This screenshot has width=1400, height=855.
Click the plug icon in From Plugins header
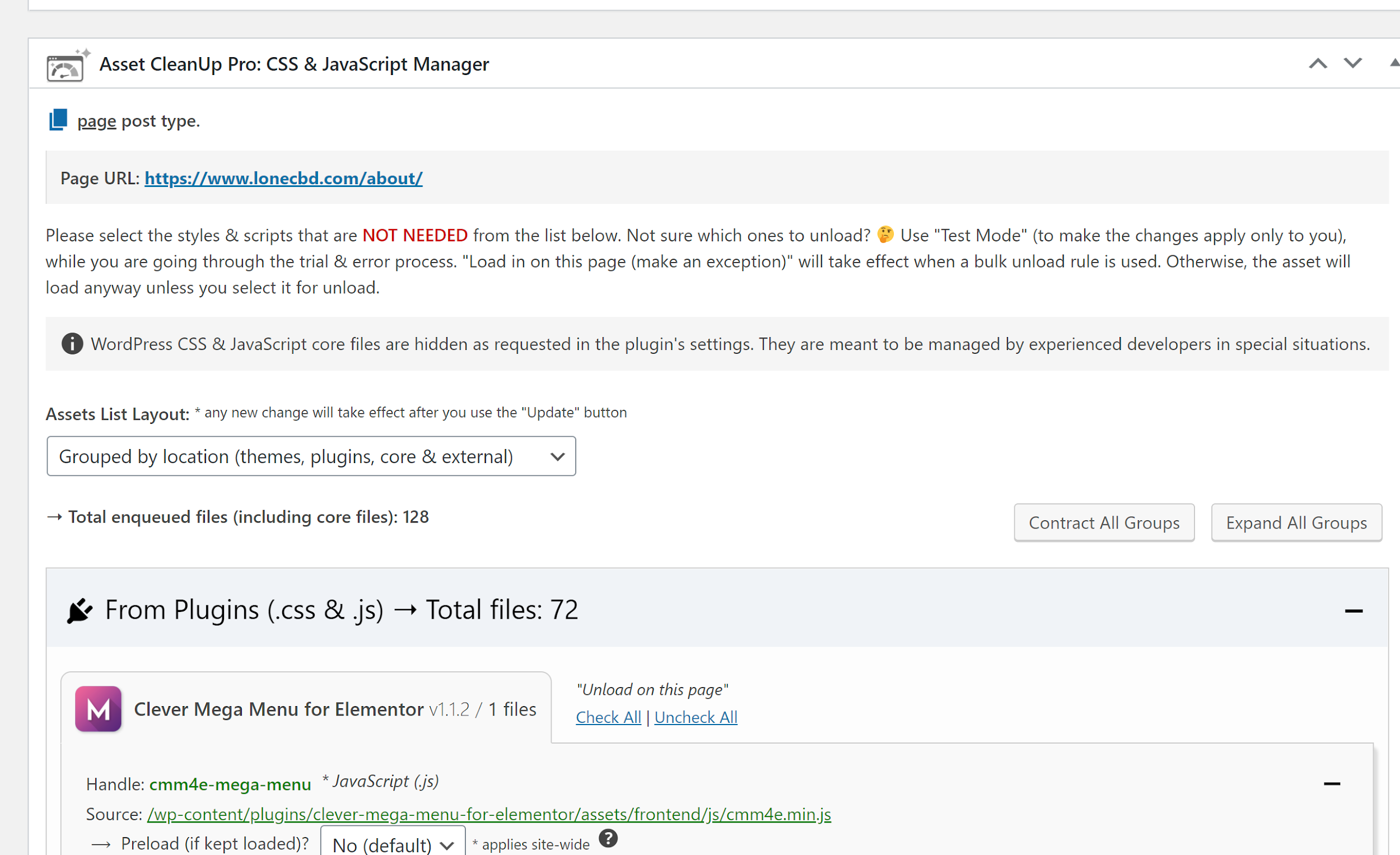[x=80, y=611]
